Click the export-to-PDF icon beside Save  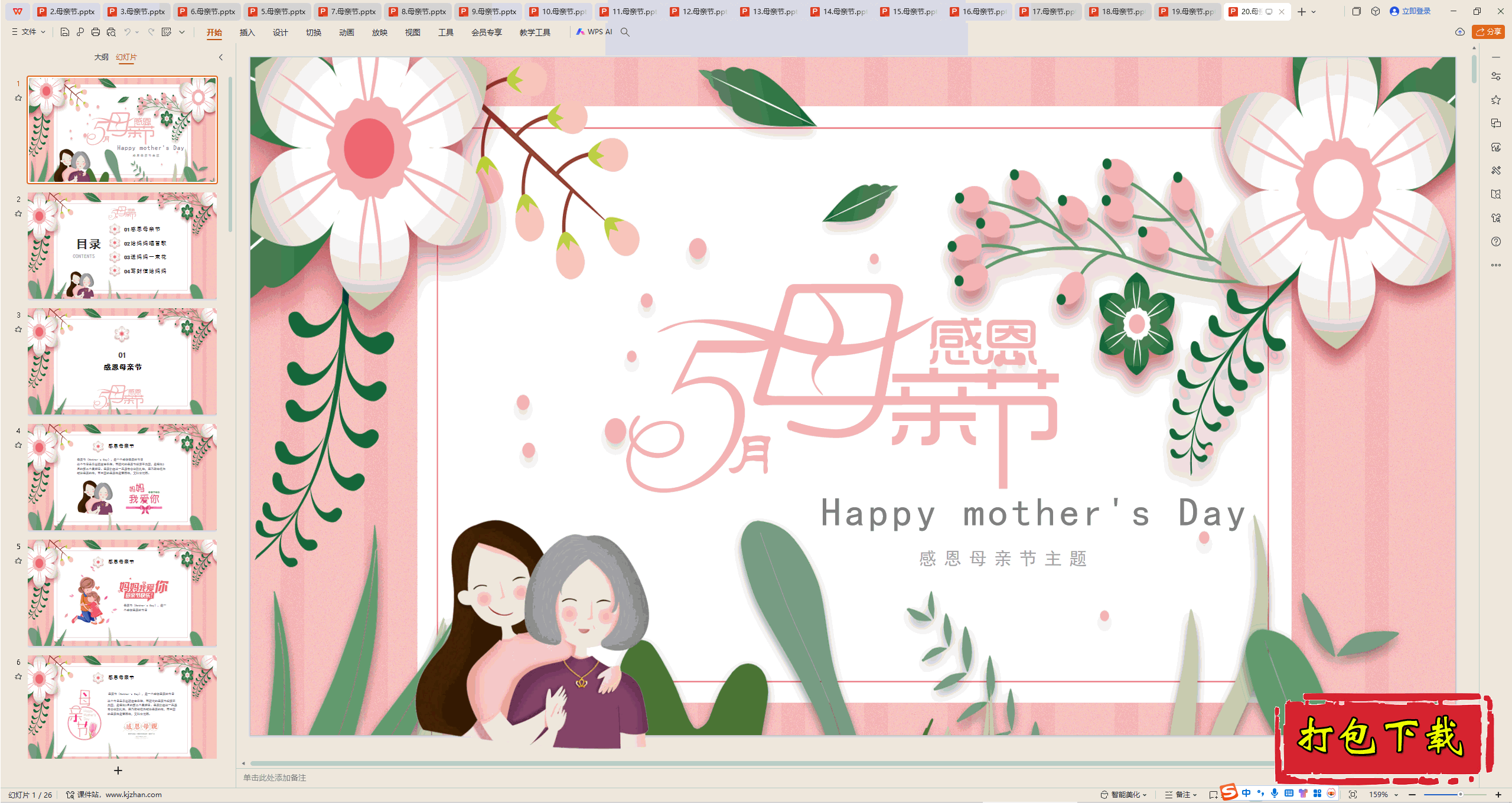pos(80,32)
